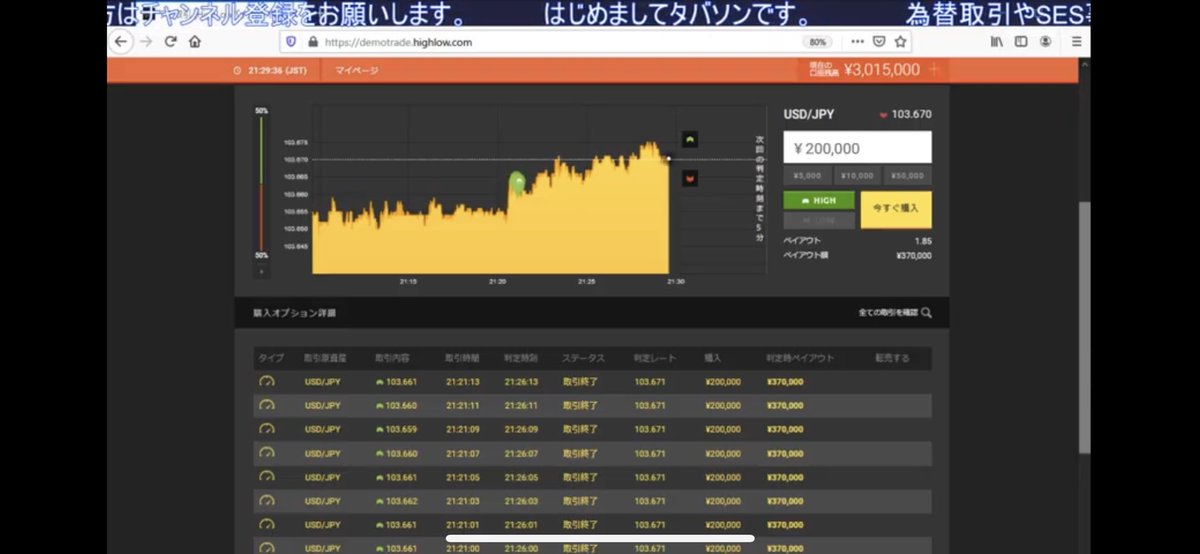Open the page actions three-dot menu
The image size is (1200, 554).
coord(858,42)
